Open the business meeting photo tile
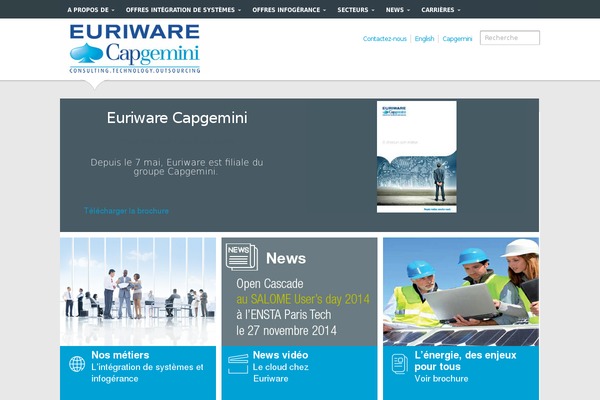The width and height of the screenshot is (600, 400). point(138,291)
